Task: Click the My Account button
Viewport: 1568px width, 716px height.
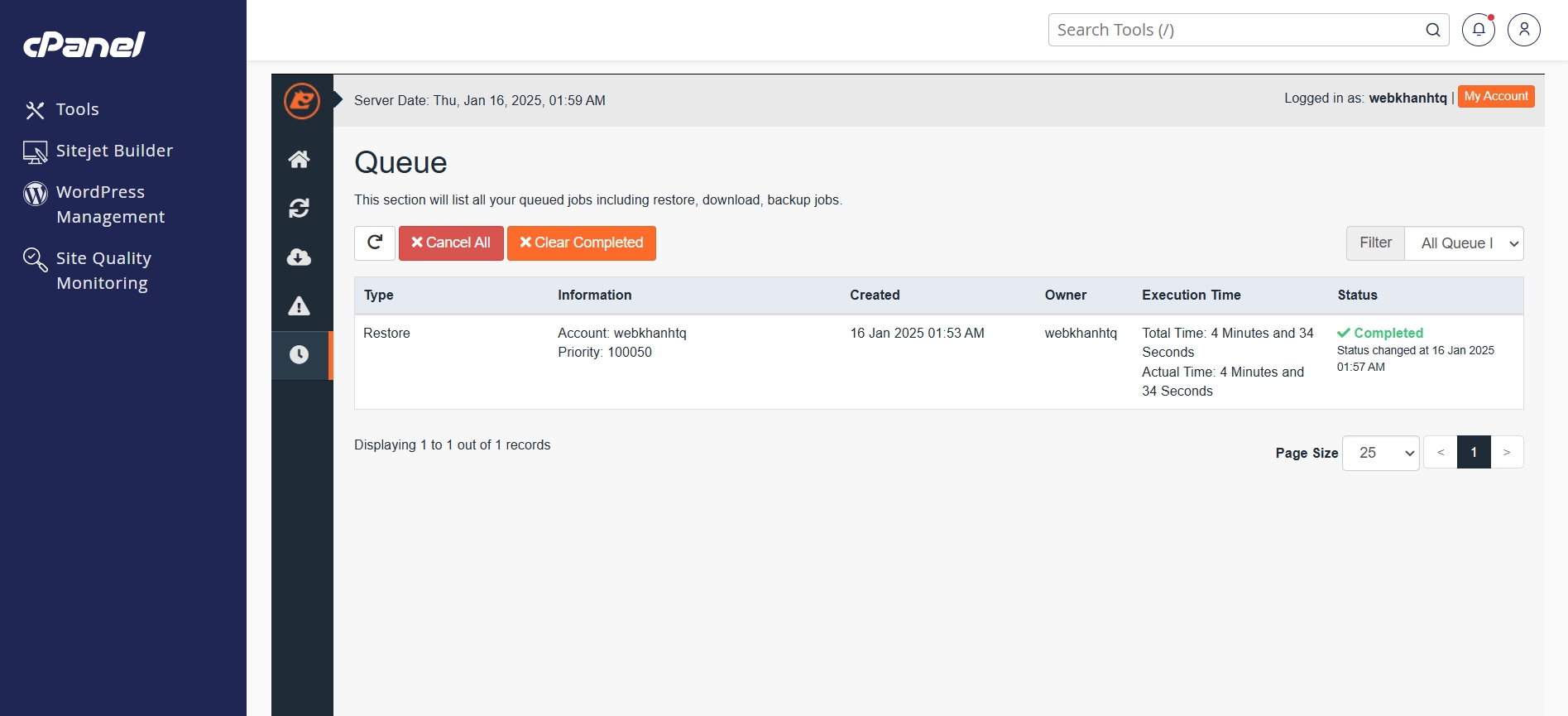Action: pyautogui.click(x=1496, y=97)
